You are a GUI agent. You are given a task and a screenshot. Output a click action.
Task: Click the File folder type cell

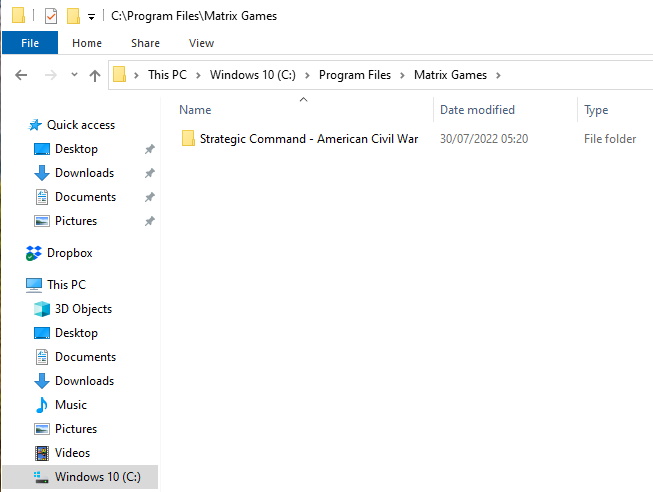tap(610, 139)
